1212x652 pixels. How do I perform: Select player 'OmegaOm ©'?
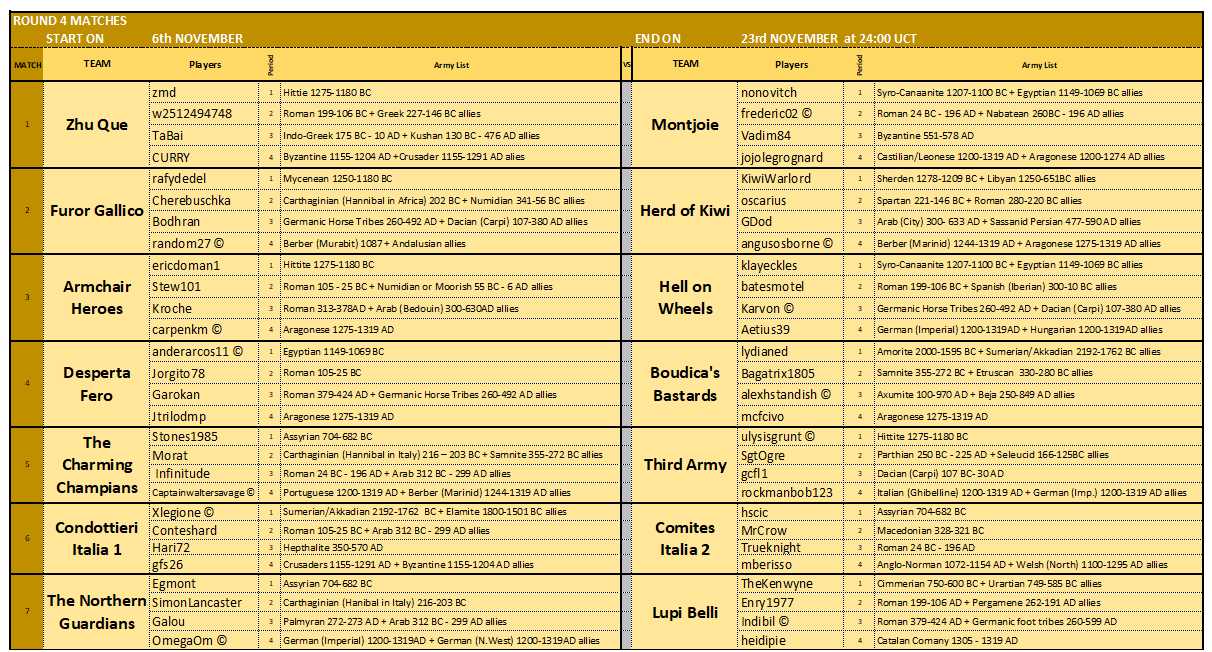[189, 640]
